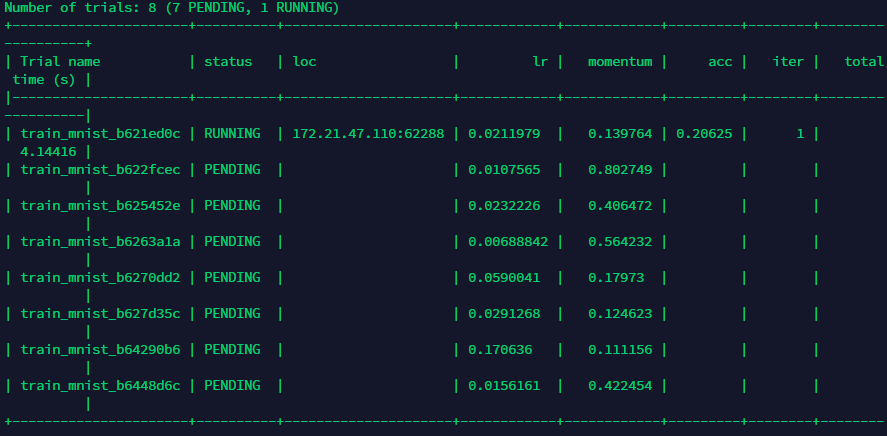Click trial name train_mnist_b627d35c
The image size is (887, 436).
tap(101, 314)
